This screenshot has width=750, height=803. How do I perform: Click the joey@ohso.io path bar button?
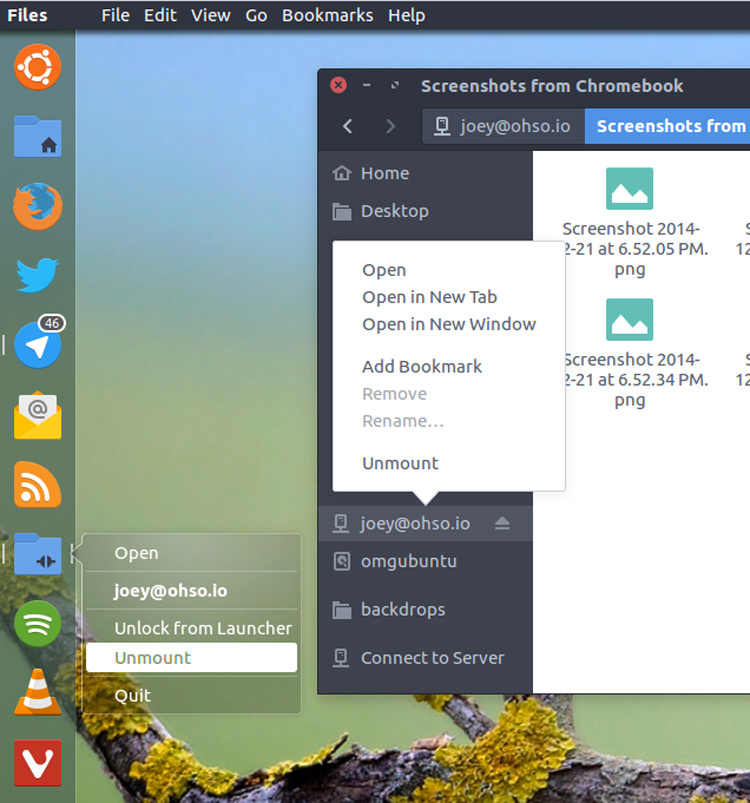point(503,126)
